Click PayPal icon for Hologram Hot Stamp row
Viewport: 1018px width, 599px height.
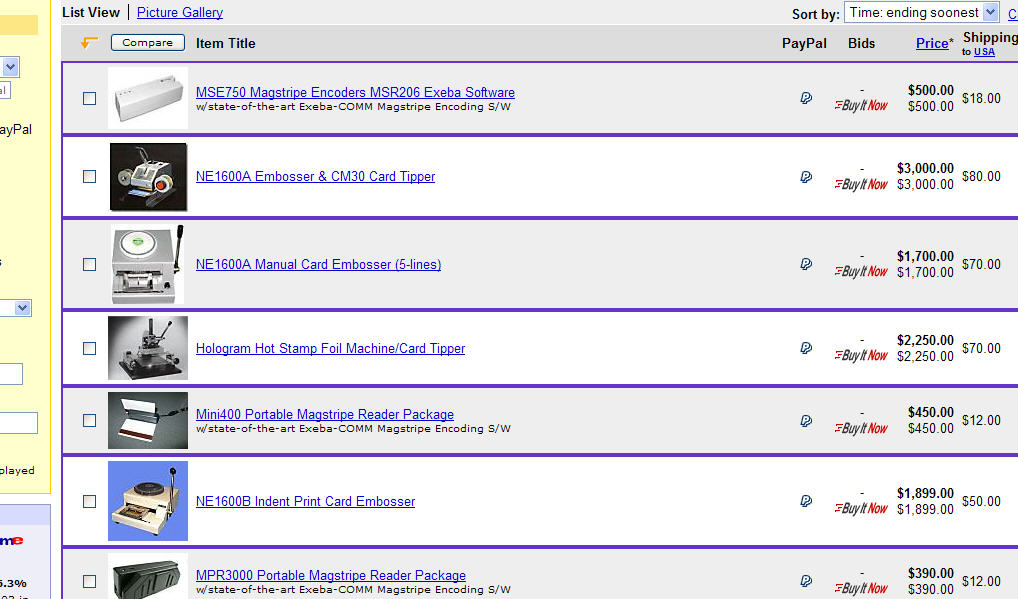(x=806, y=348)
